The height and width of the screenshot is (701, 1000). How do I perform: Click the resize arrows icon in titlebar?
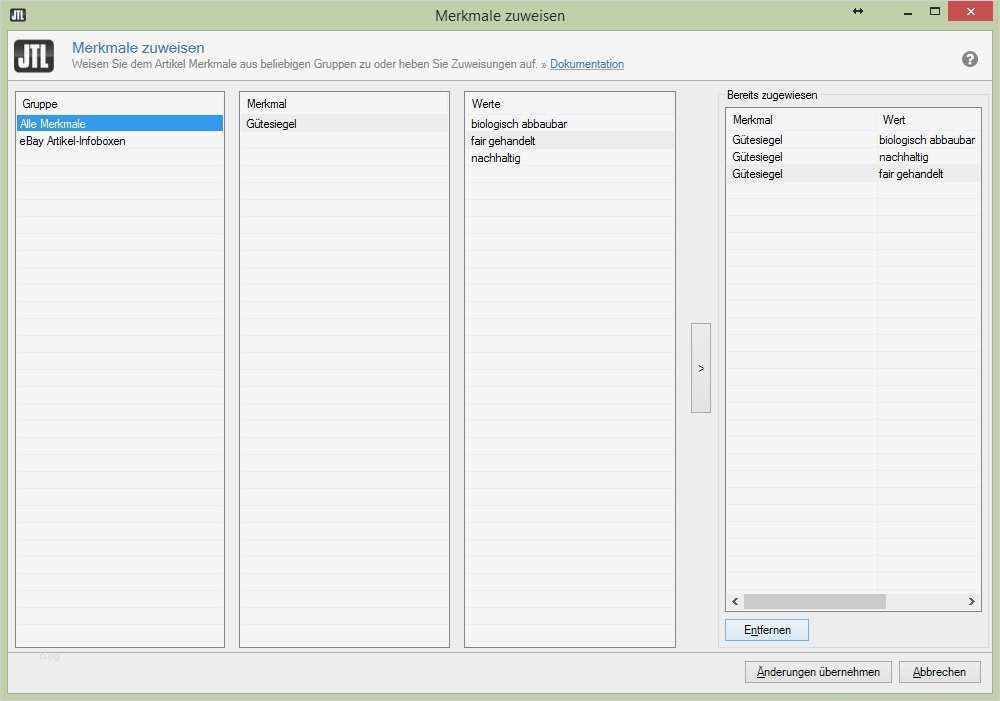click(x=857, y=11)
